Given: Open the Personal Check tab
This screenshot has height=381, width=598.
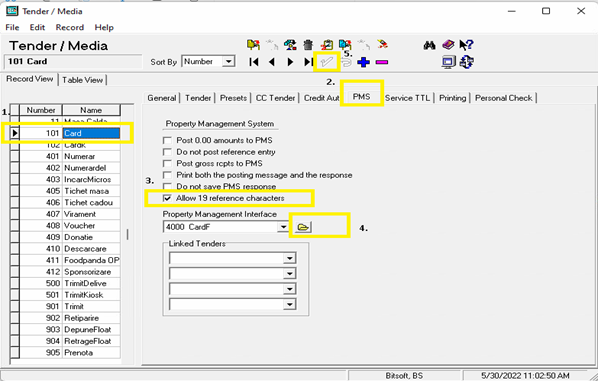Looking at the screenshot, I should [503, 98].
